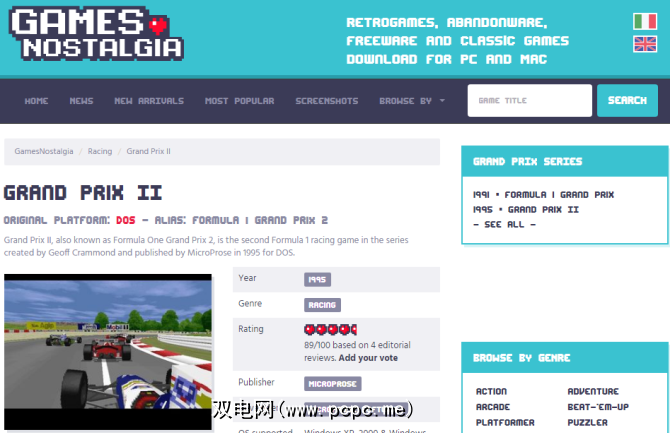Open the Screenshots menu item

coord(326,101)
